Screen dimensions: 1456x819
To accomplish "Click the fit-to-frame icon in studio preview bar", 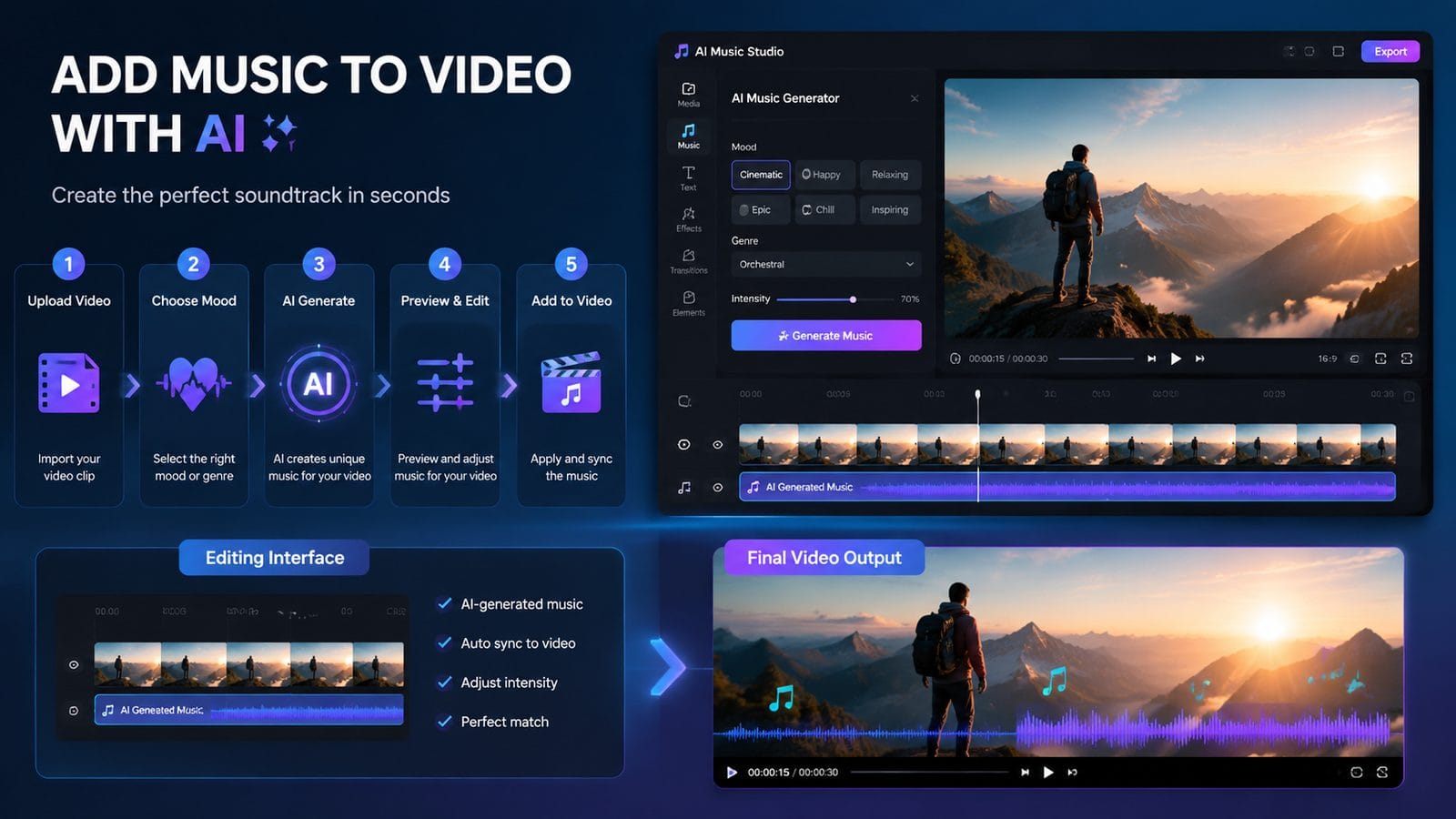I will (x=1380, y=359).
